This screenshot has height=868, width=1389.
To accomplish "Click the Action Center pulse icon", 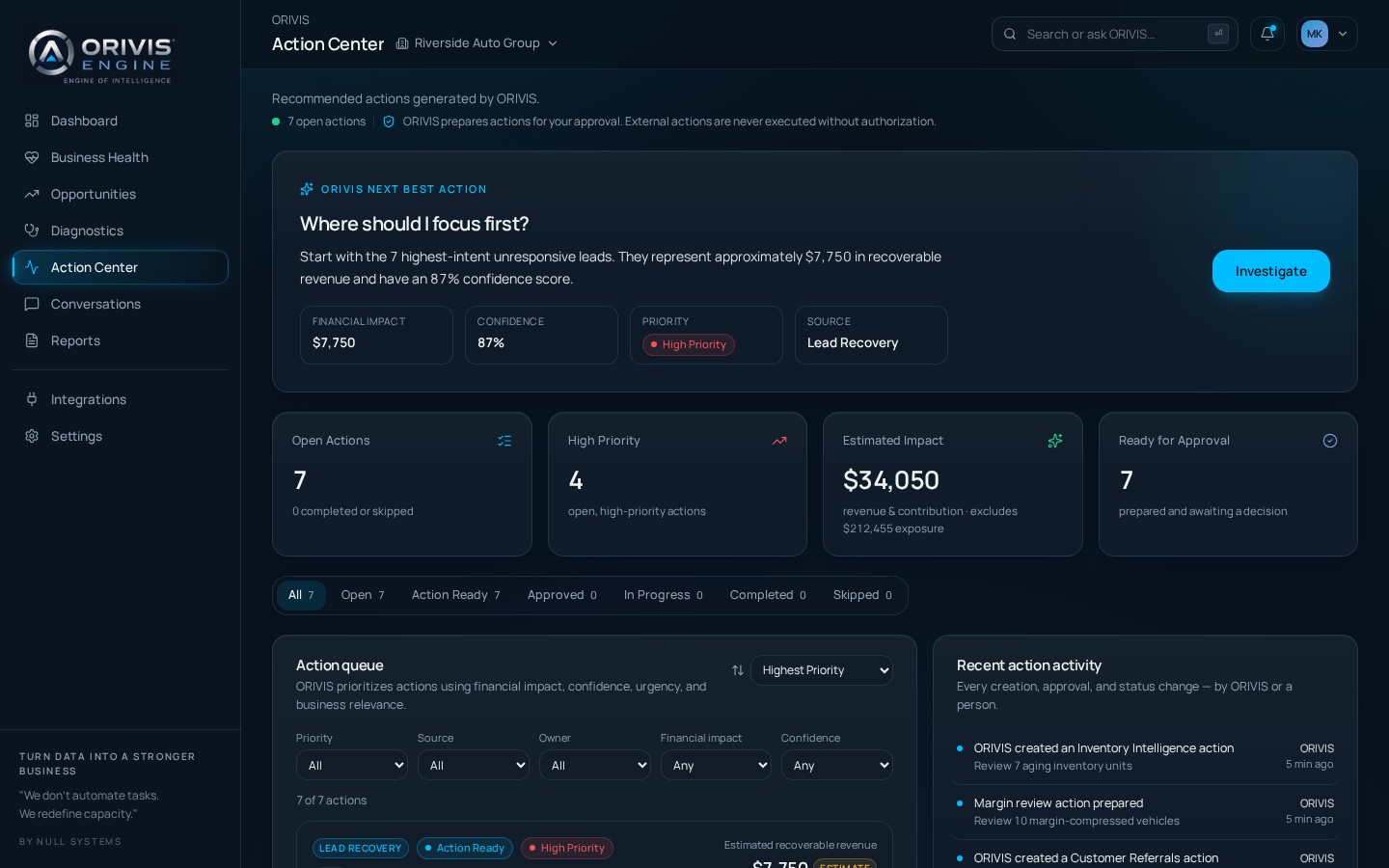I will point(32,267).
